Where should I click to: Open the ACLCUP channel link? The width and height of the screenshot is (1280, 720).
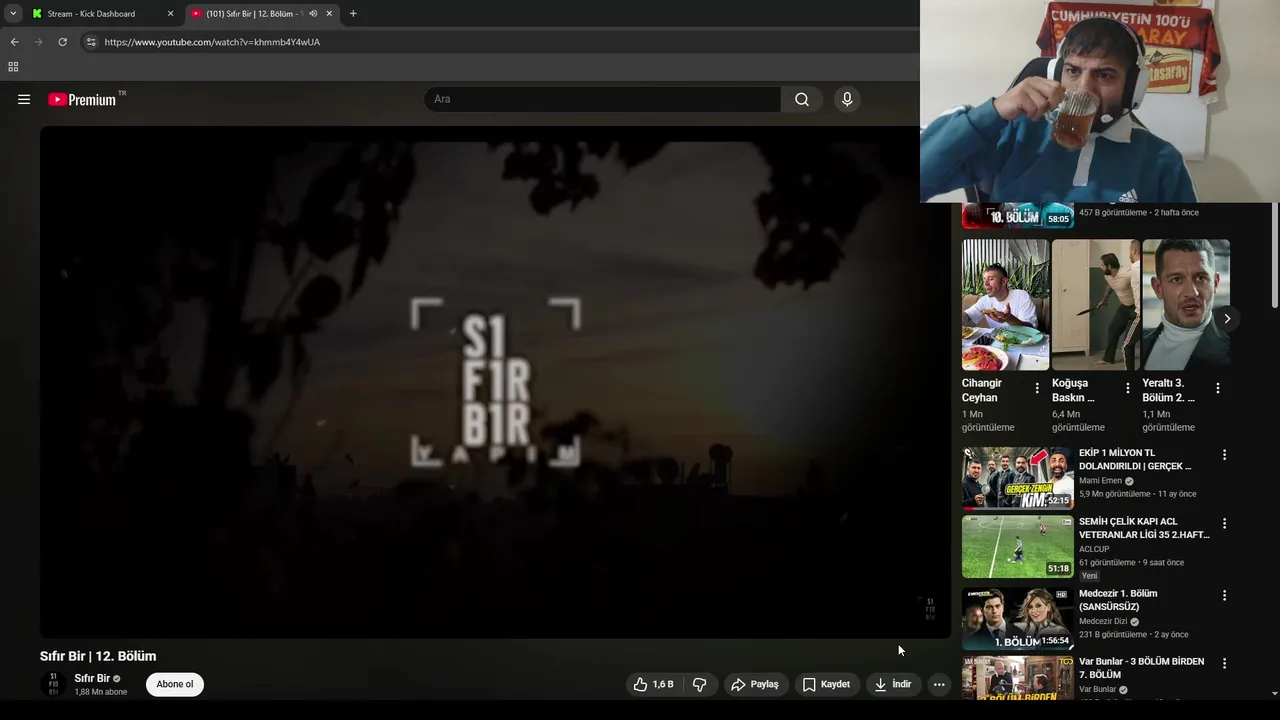click(x=1094, y=549)
